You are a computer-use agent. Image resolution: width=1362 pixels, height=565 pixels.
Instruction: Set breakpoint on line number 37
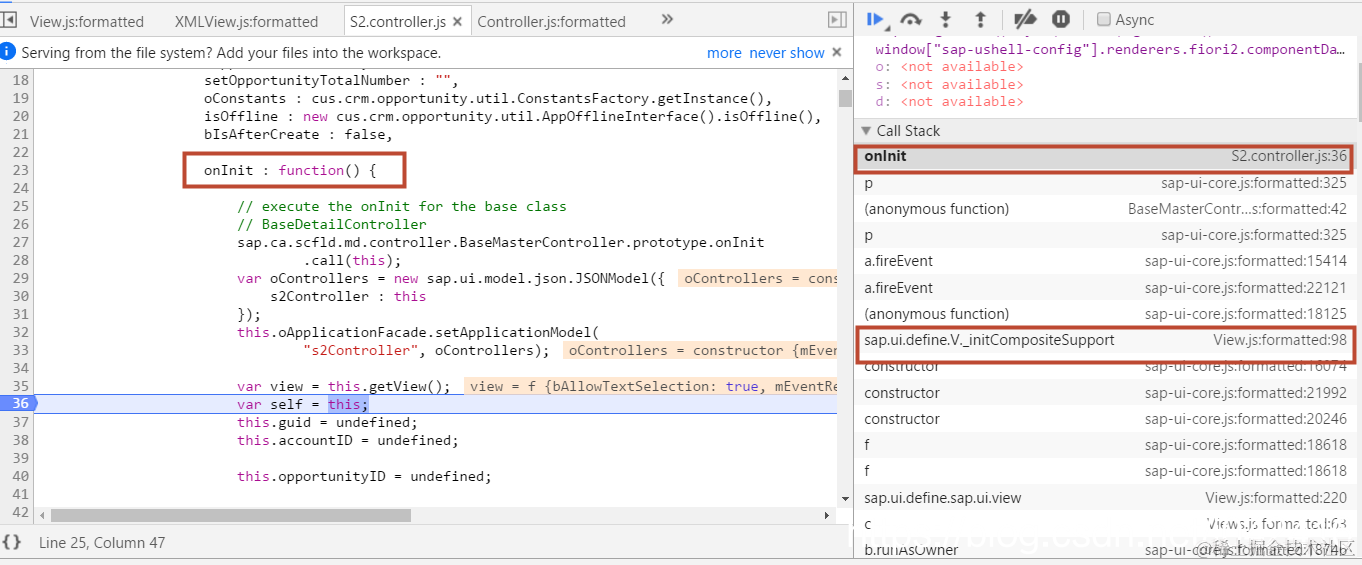coord(21,422)
